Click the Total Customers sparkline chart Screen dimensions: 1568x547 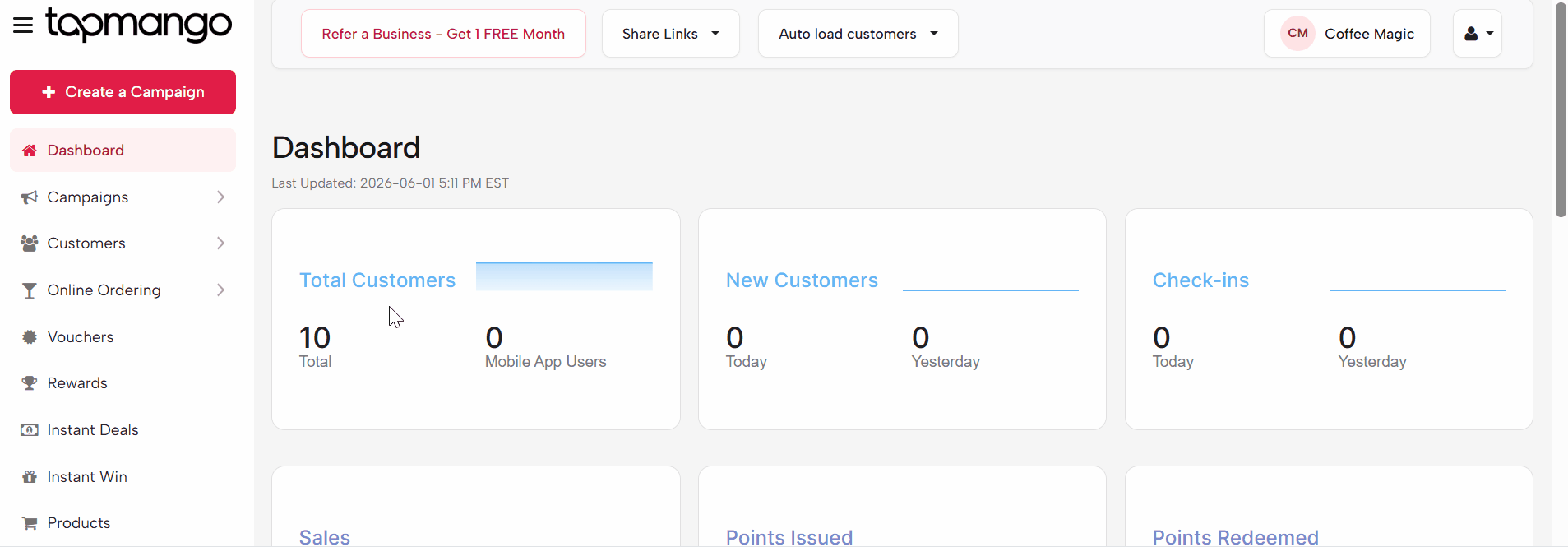[x=564, y=276]
